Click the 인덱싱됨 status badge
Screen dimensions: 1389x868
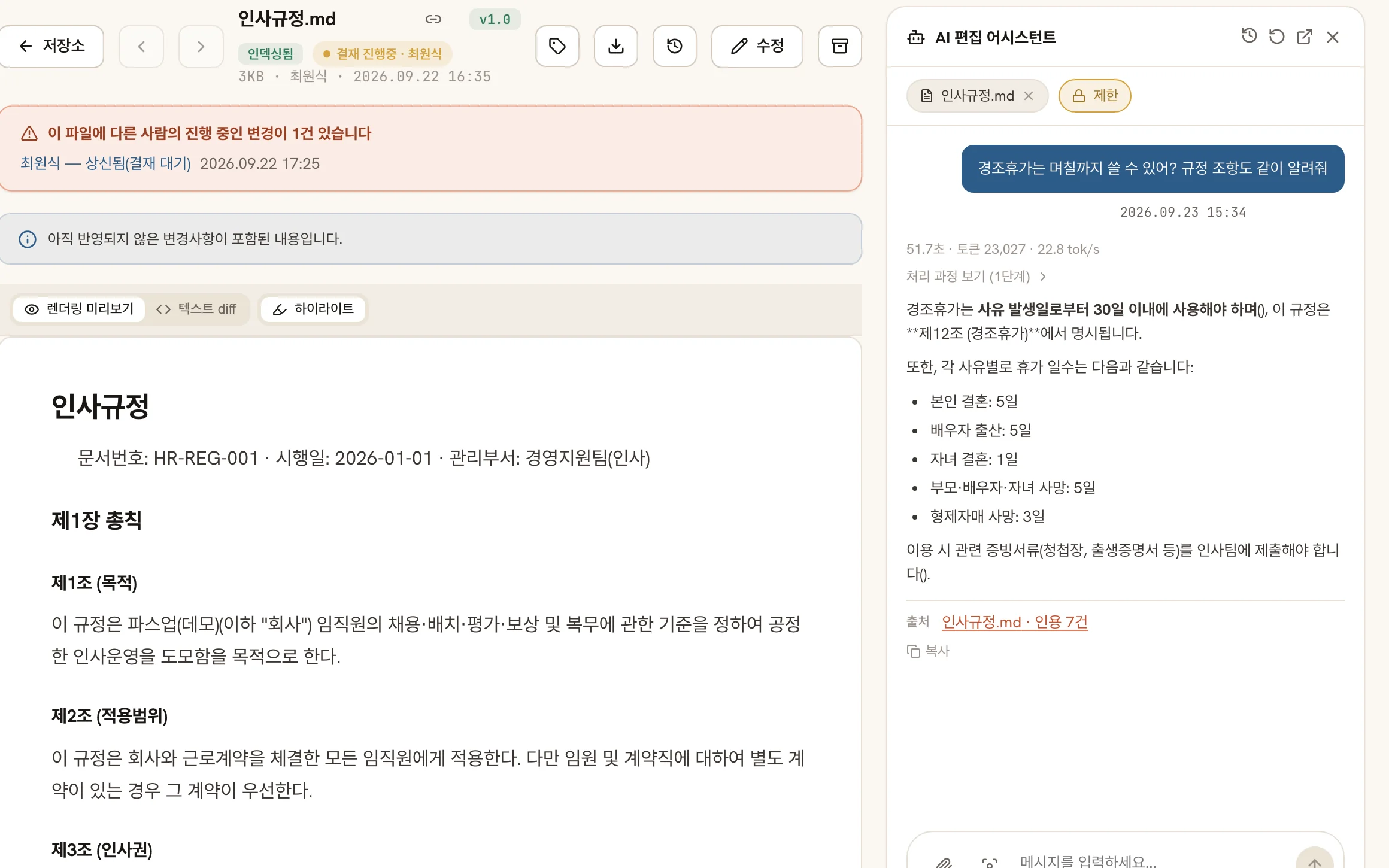[x=271, y=54]
